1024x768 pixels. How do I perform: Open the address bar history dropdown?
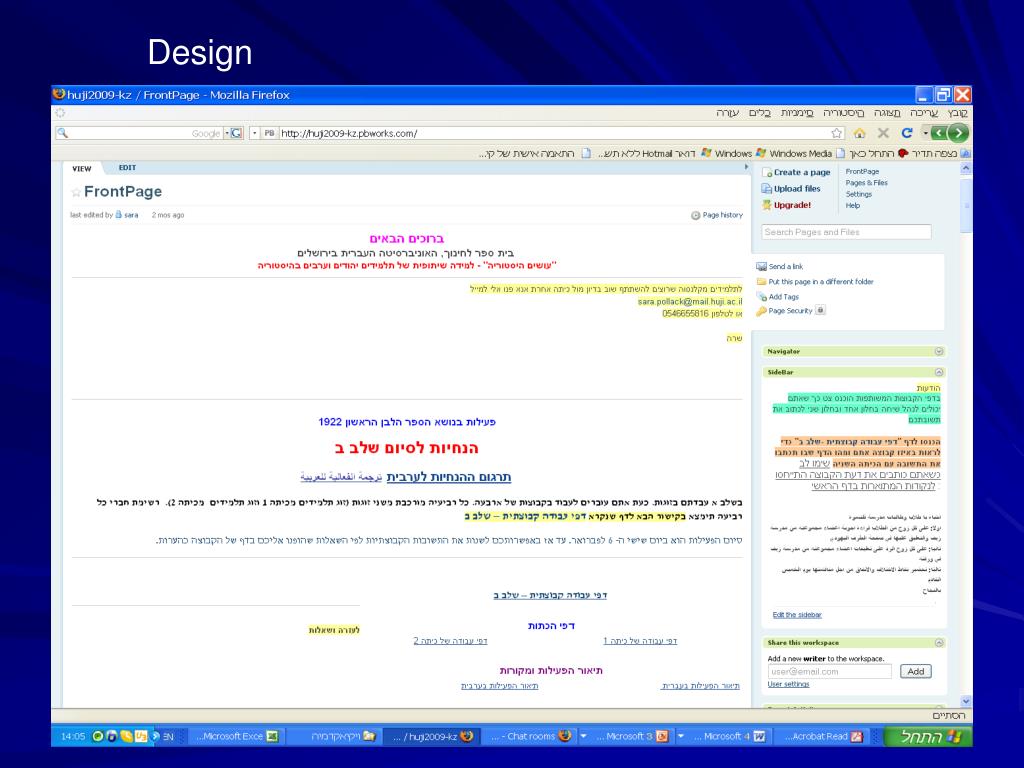point(255,133)
